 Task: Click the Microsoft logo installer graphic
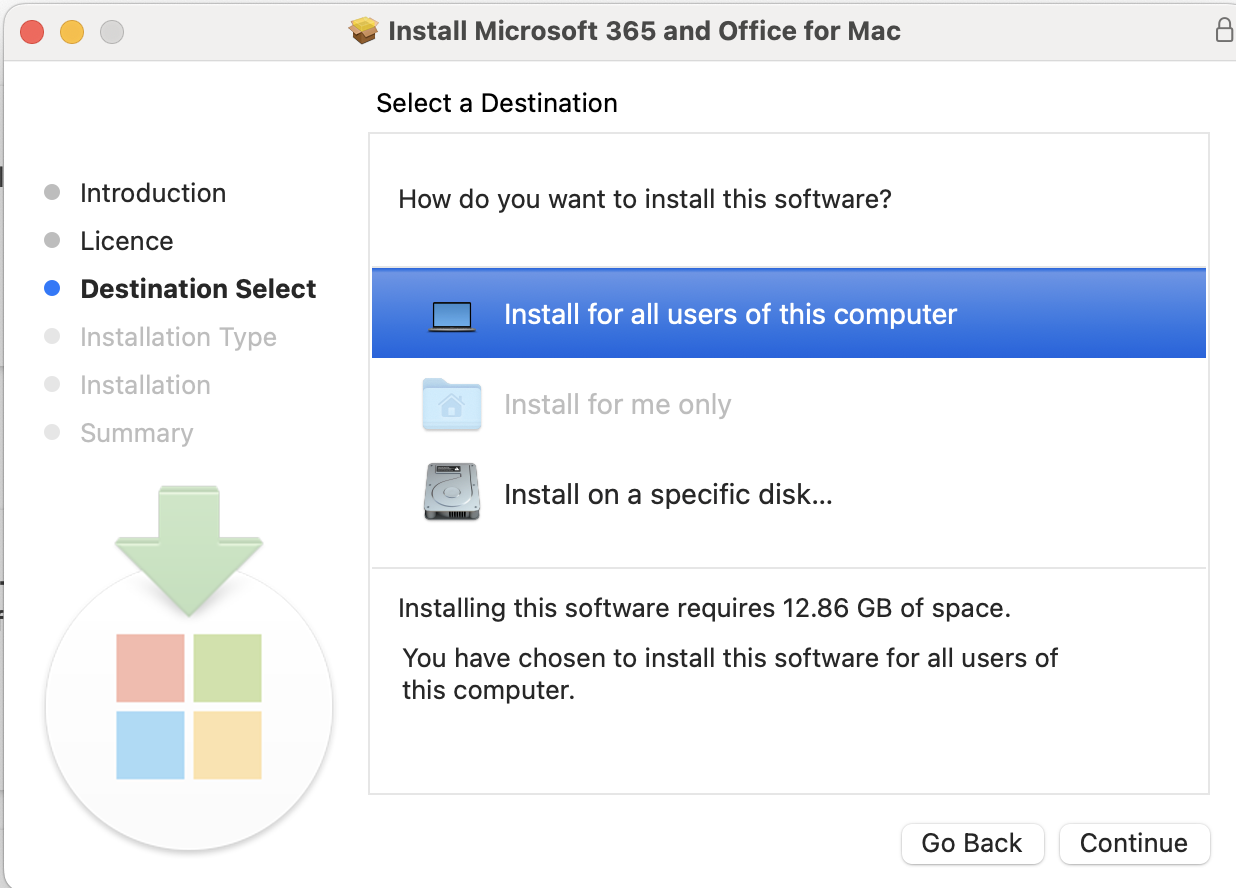pyautogui.click(x=189, y=670)
